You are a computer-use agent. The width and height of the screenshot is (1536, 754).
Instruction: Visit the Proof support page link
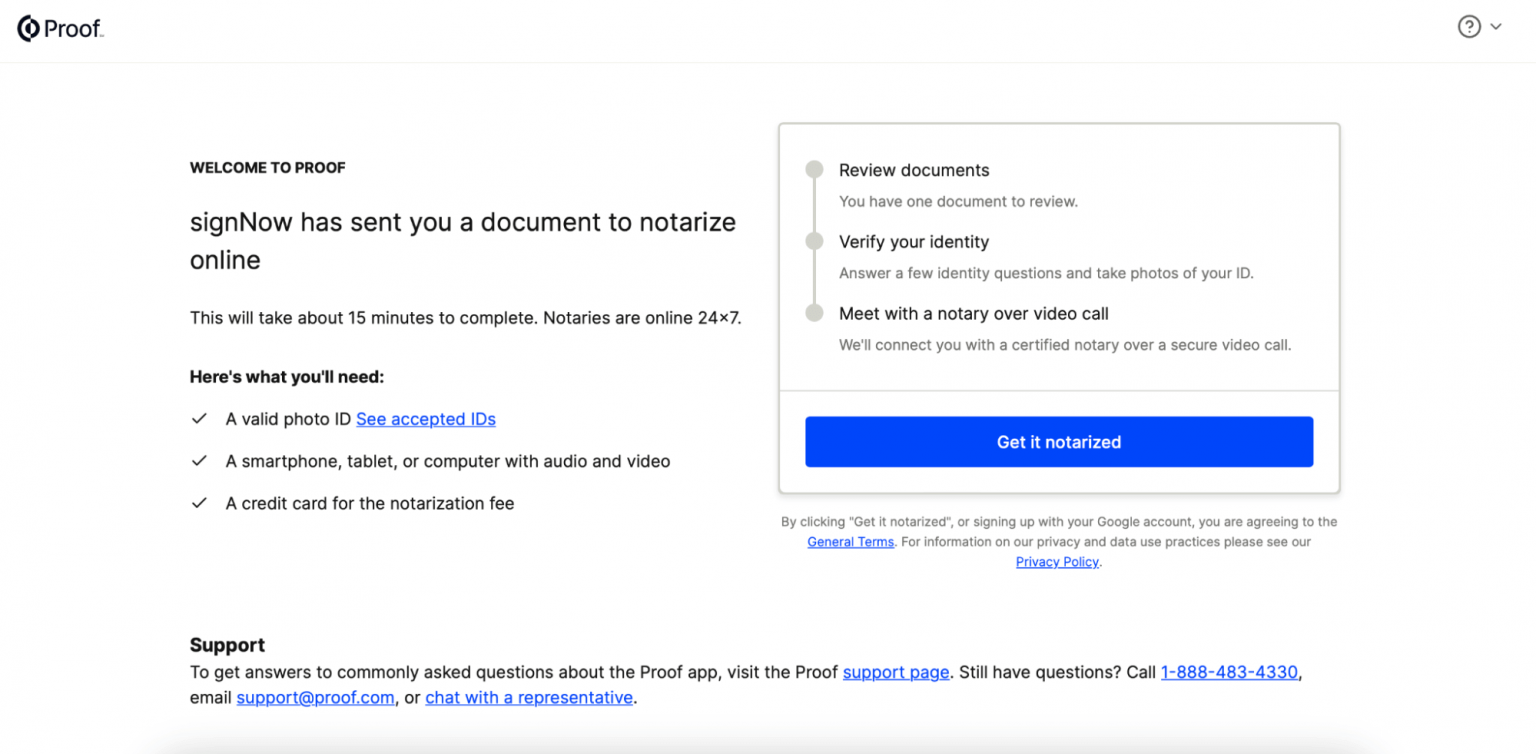[896, 672]
